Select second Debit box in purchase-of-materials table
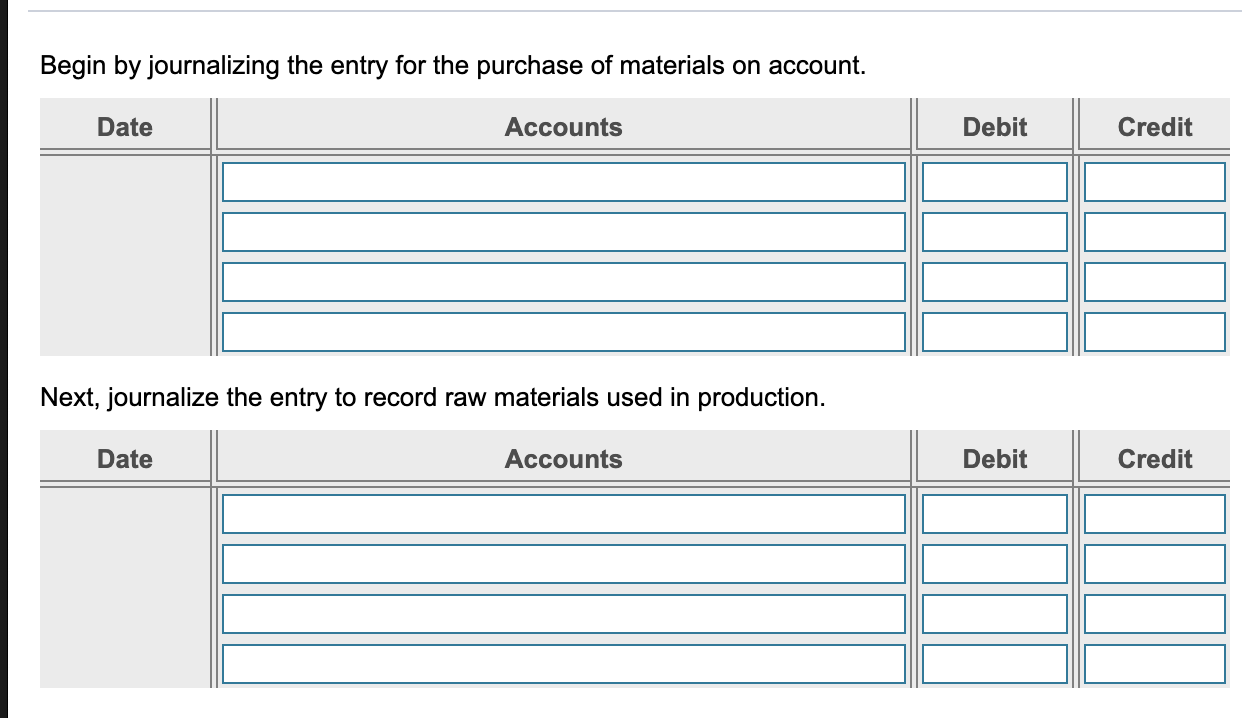This screenshot has width=1248, height=718. (x=995, y=231)
